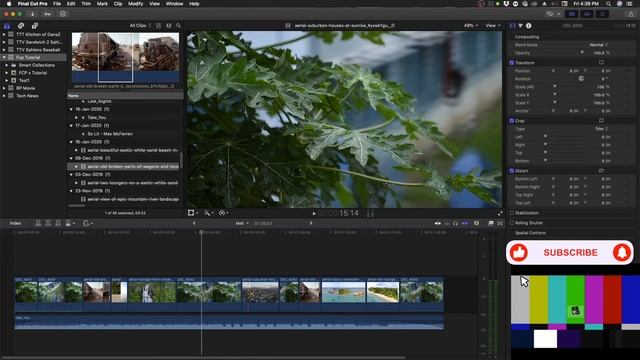
Task: Collapse the 09-Dec-2019 group
Action: tap(71, 158)
